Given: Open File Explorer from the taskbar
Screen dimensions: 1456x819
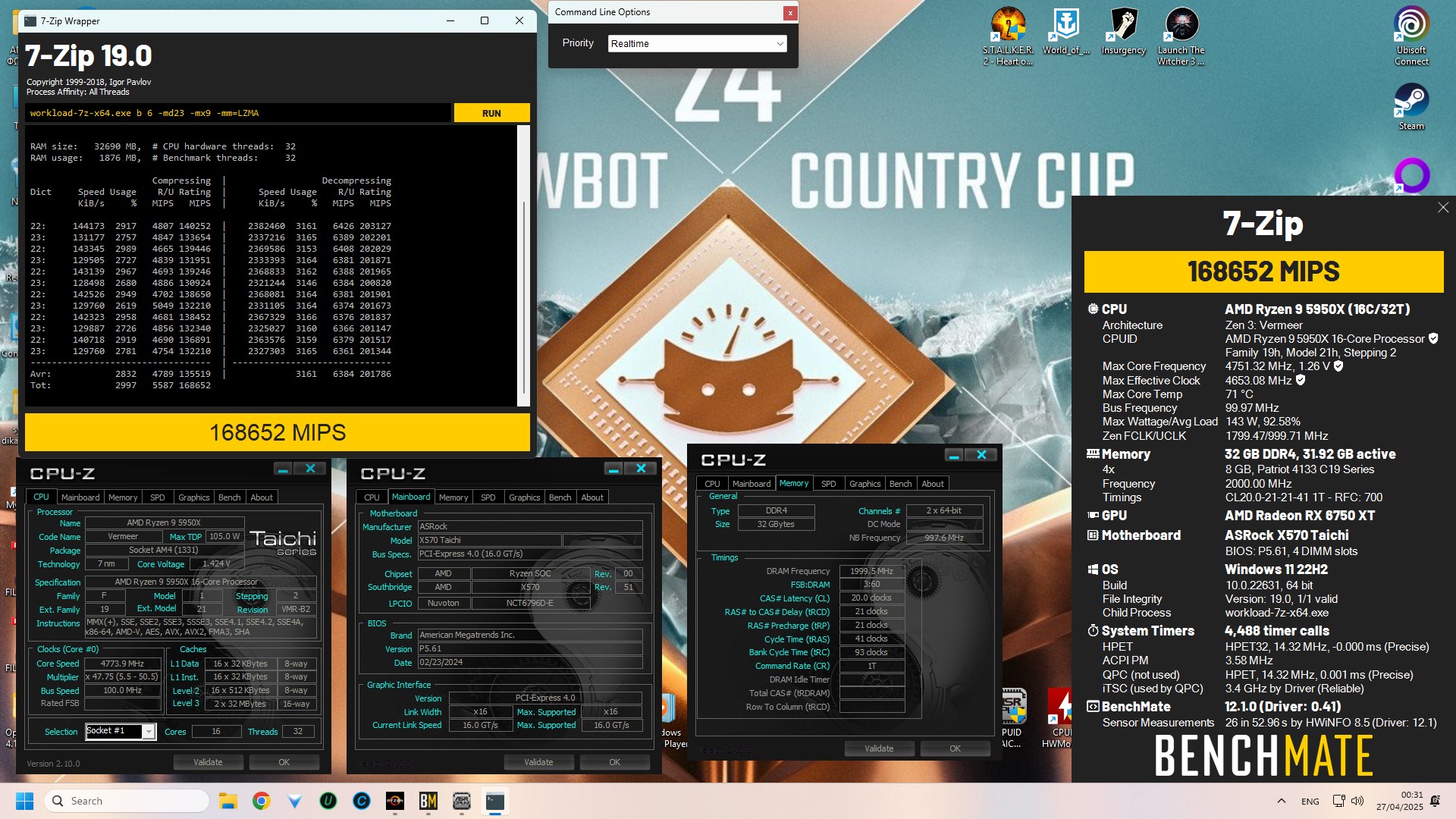Looking at the screenshot, I should tap(227, 801).
